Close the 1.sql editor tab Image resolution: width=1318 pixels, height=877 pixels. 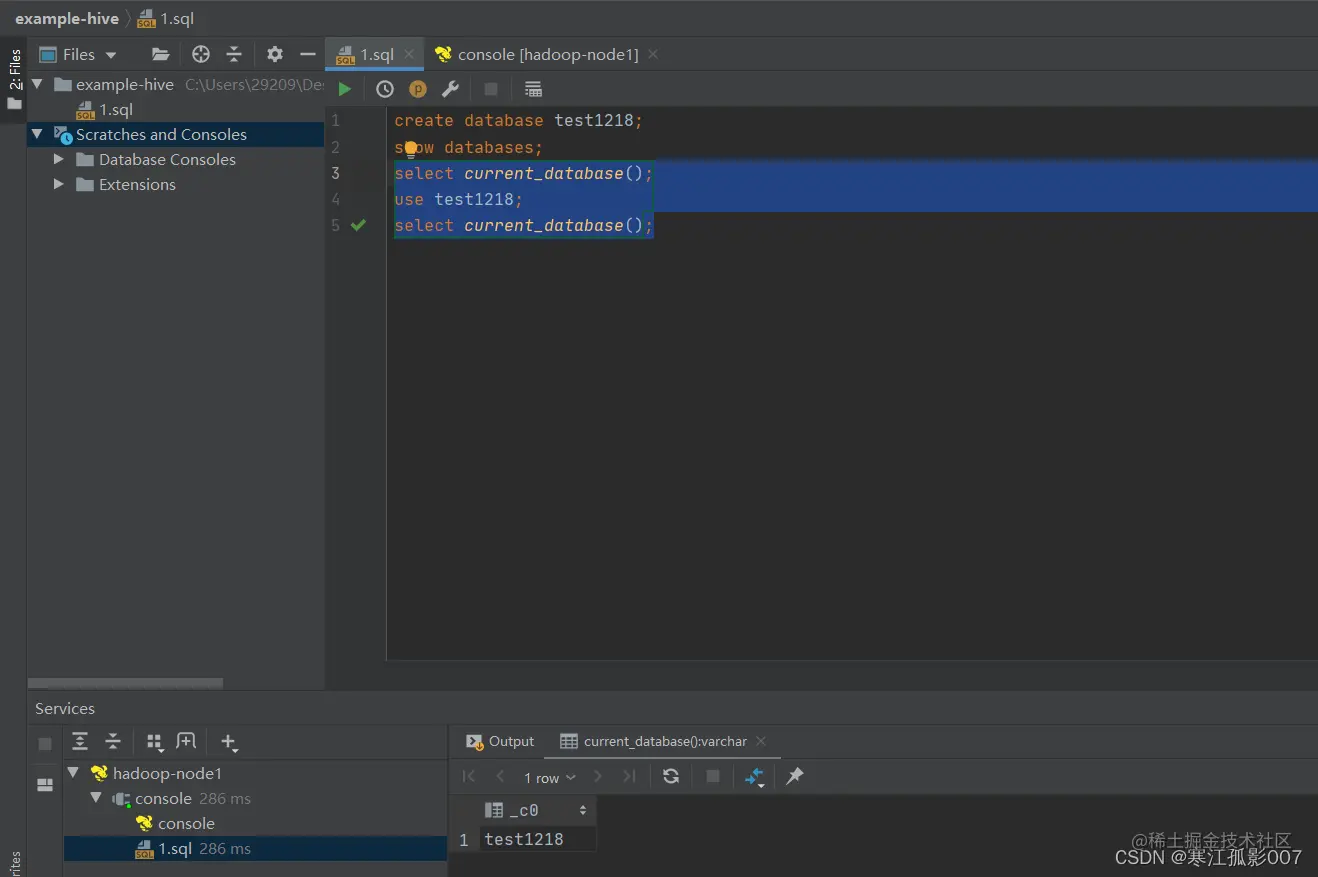pyautogui.click(x=409, y=54)
